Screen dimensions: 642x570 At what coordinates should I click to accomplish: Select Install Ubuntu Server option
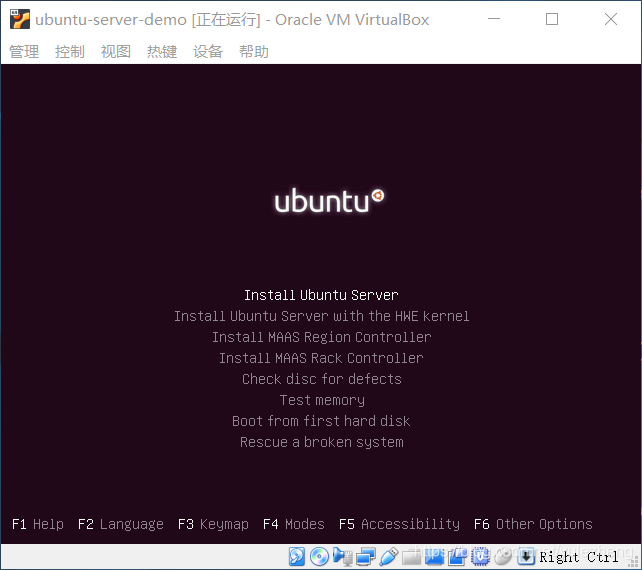click(321, 295)
